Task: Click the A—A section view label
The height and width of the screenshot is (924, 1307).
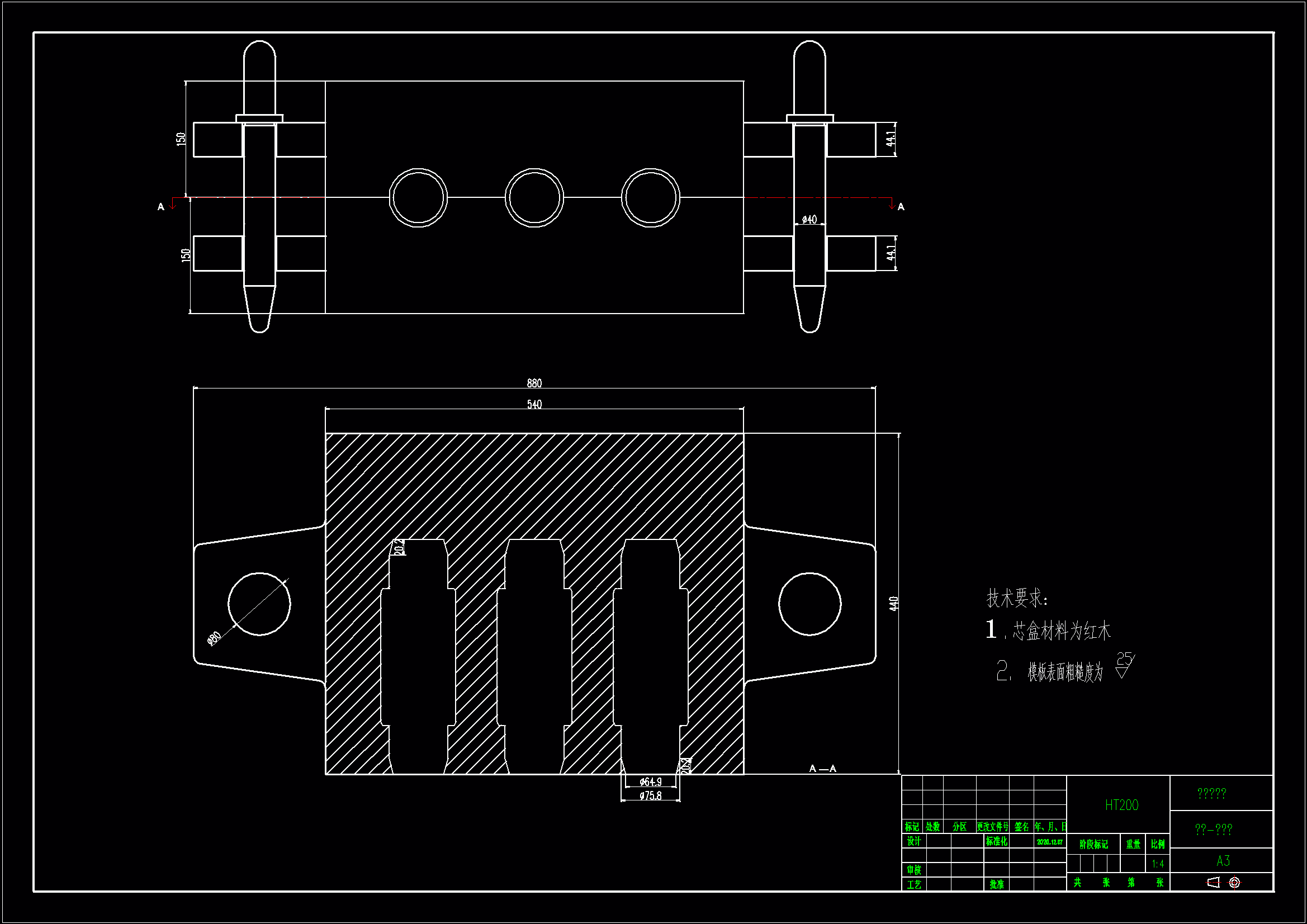Action: coord(822,769)
